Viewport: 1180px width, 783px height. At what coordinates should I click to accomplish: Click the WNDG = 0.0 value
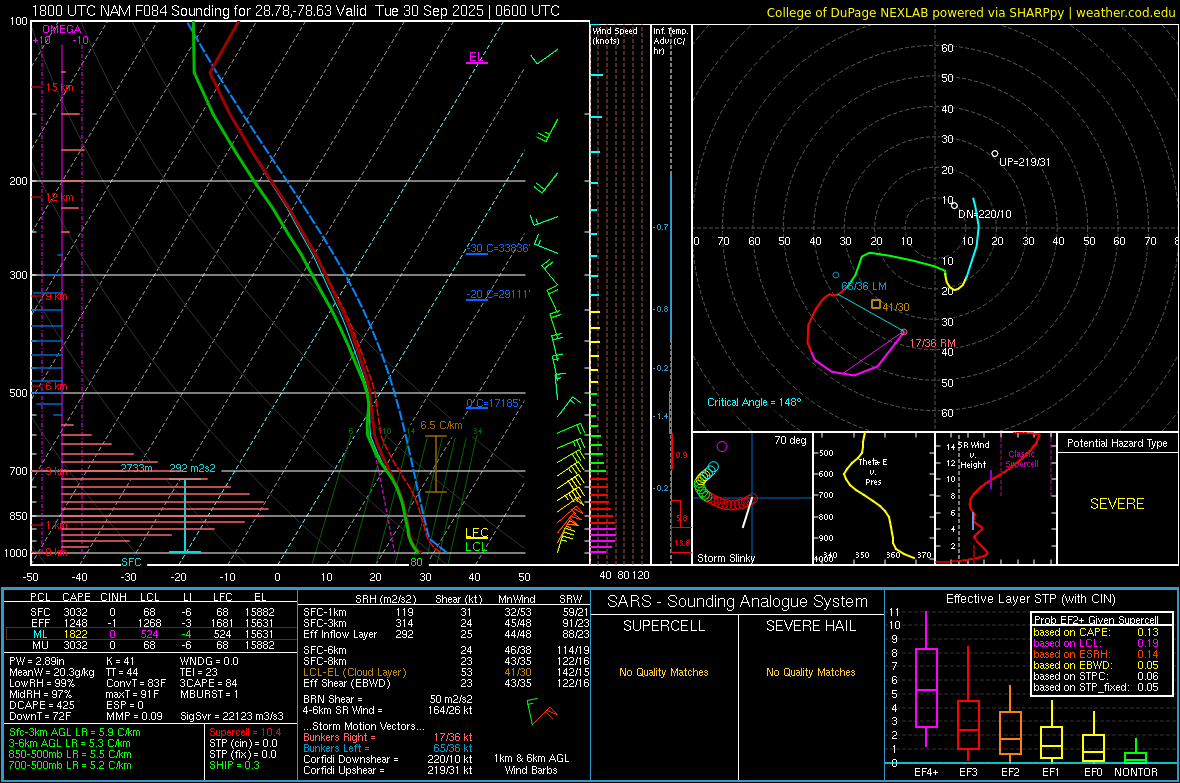(209, 661)
